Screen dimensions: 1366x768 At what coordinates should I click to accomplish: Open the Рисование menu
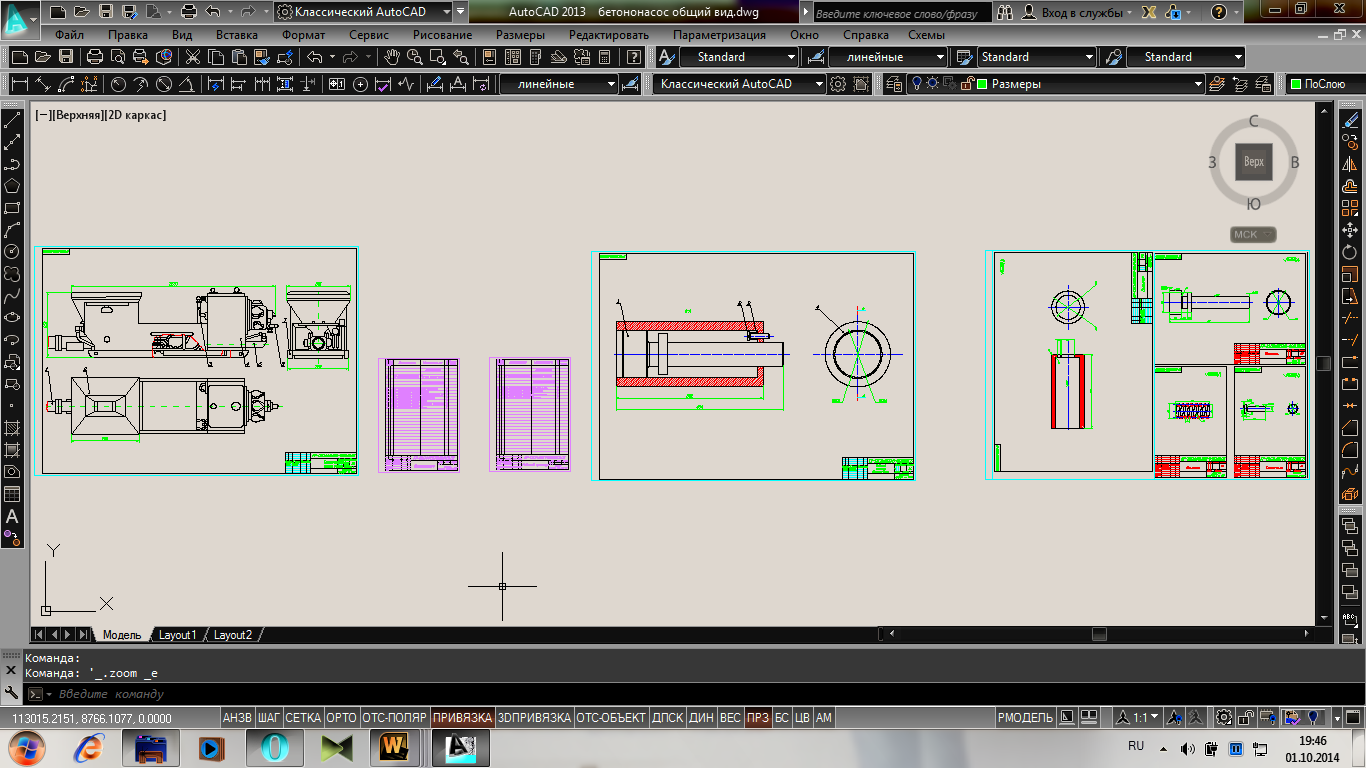coord(442,34)
